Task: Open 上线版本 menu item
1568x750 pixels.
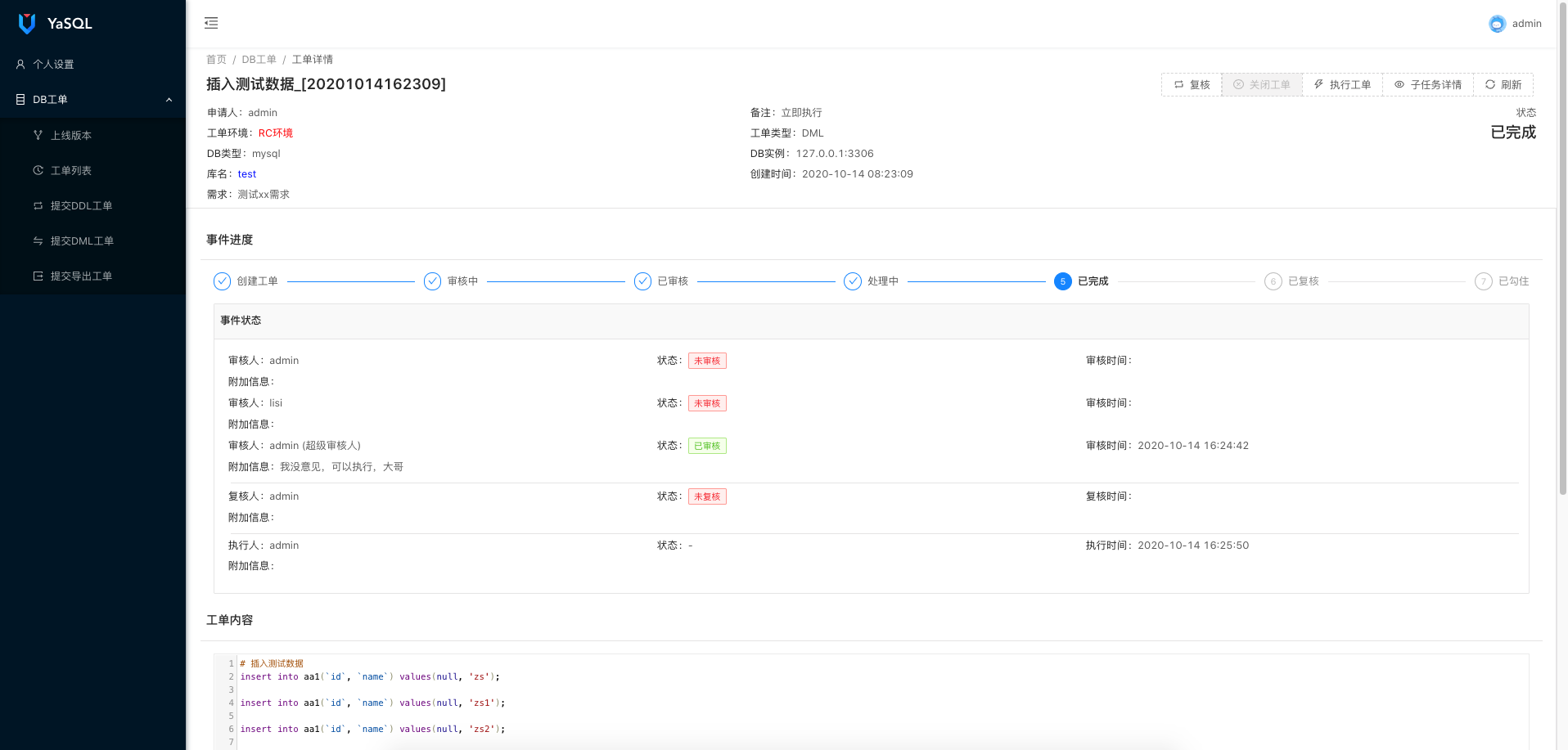Action: click(x=92, y=135)
